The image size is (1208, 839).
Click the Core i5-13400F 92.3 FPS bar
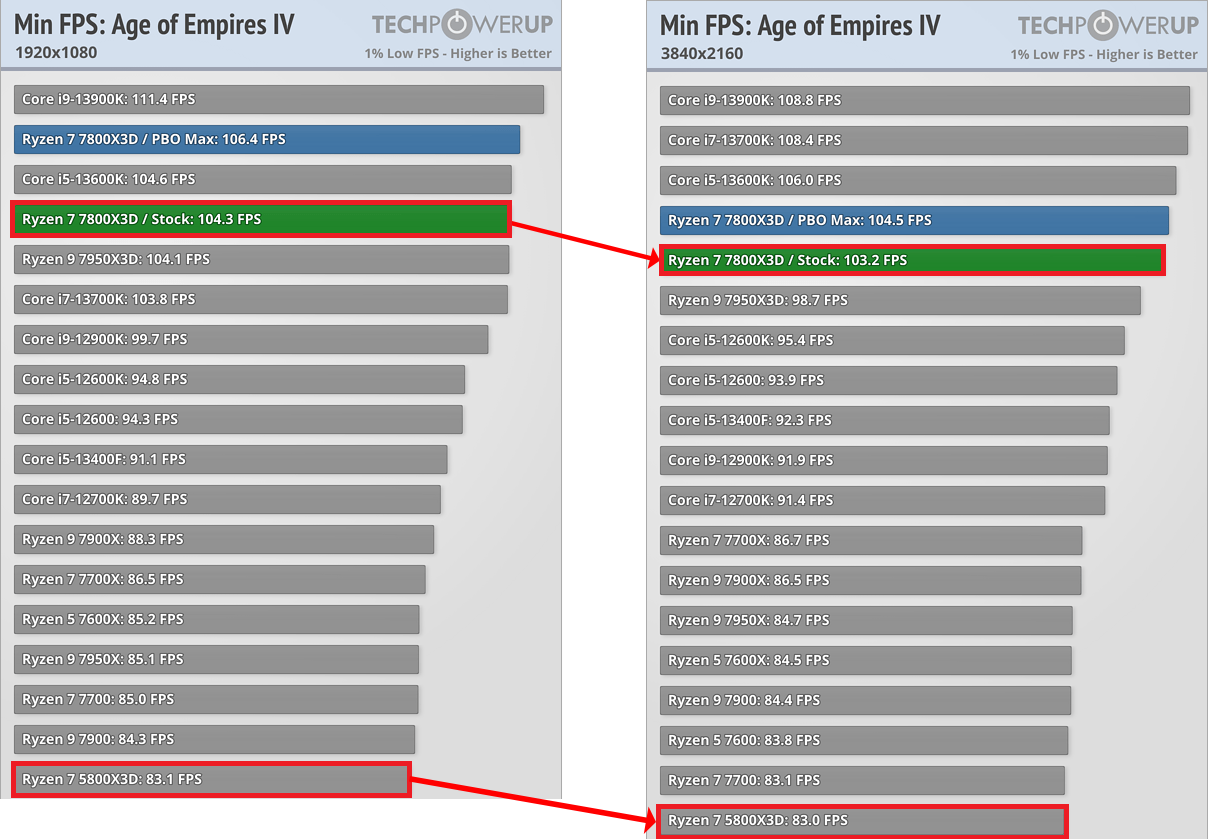tap(885, 420)
